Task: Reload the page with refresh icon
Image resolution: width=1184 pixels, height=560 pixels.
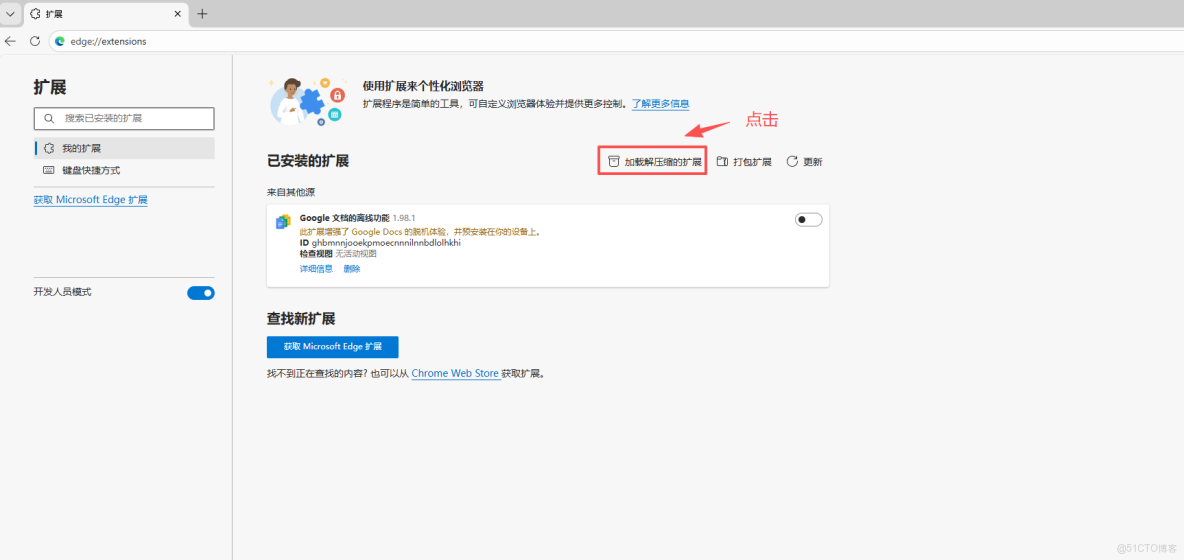Action: [35, 42]
